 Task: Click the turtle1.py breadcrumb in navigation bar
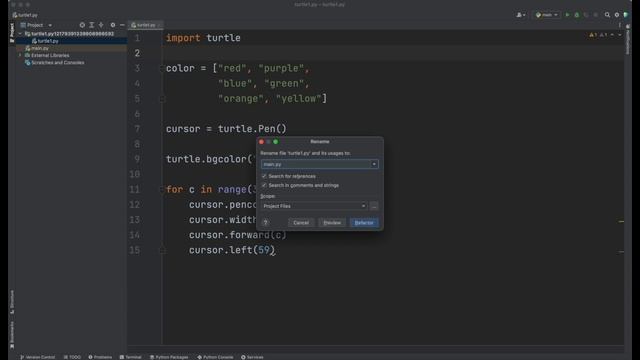point(25,15)
